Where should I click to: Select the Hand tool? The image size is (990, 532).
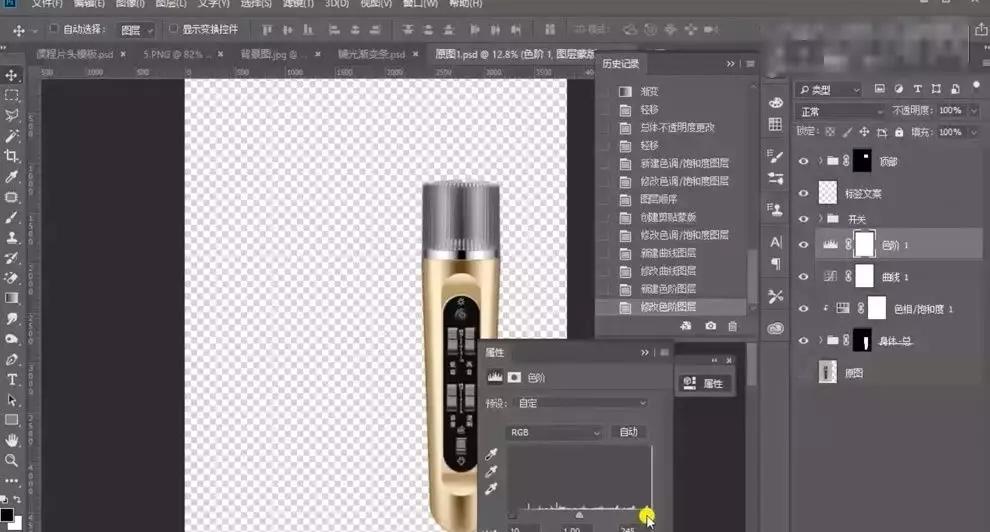[11, 440]
